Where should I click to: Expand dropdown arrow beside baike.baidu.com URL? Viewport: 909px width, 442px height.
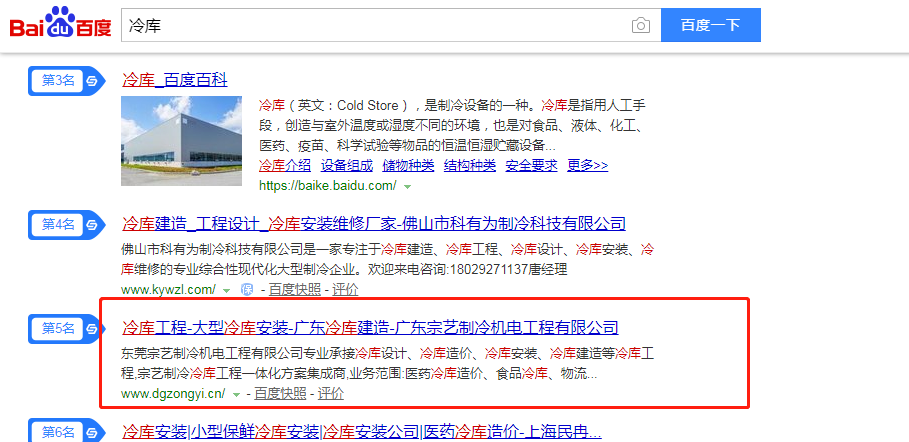click(408, 186)
